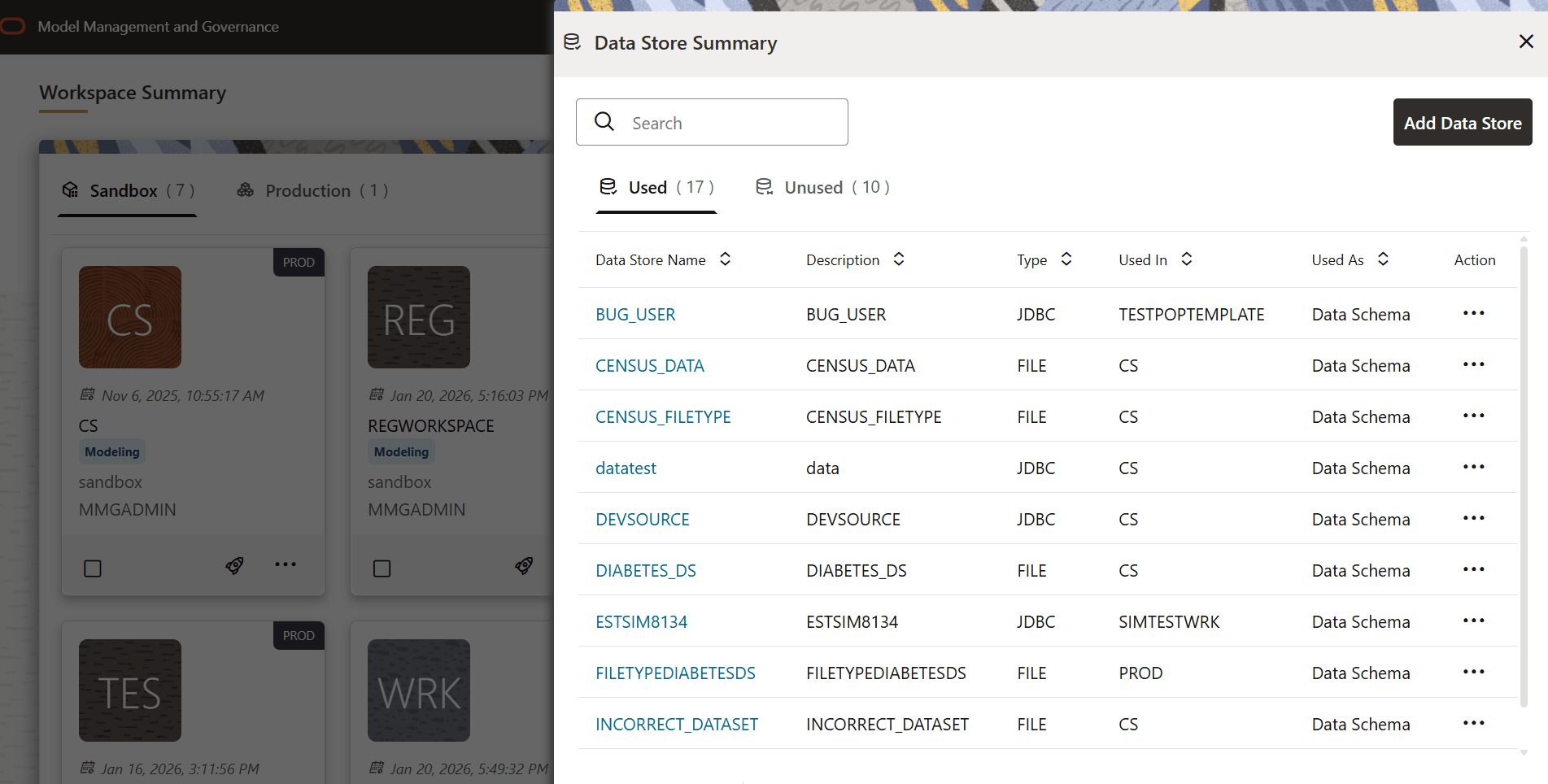Click the Data Store Summary database icon

pyautogui.click(x=573, y=41)
